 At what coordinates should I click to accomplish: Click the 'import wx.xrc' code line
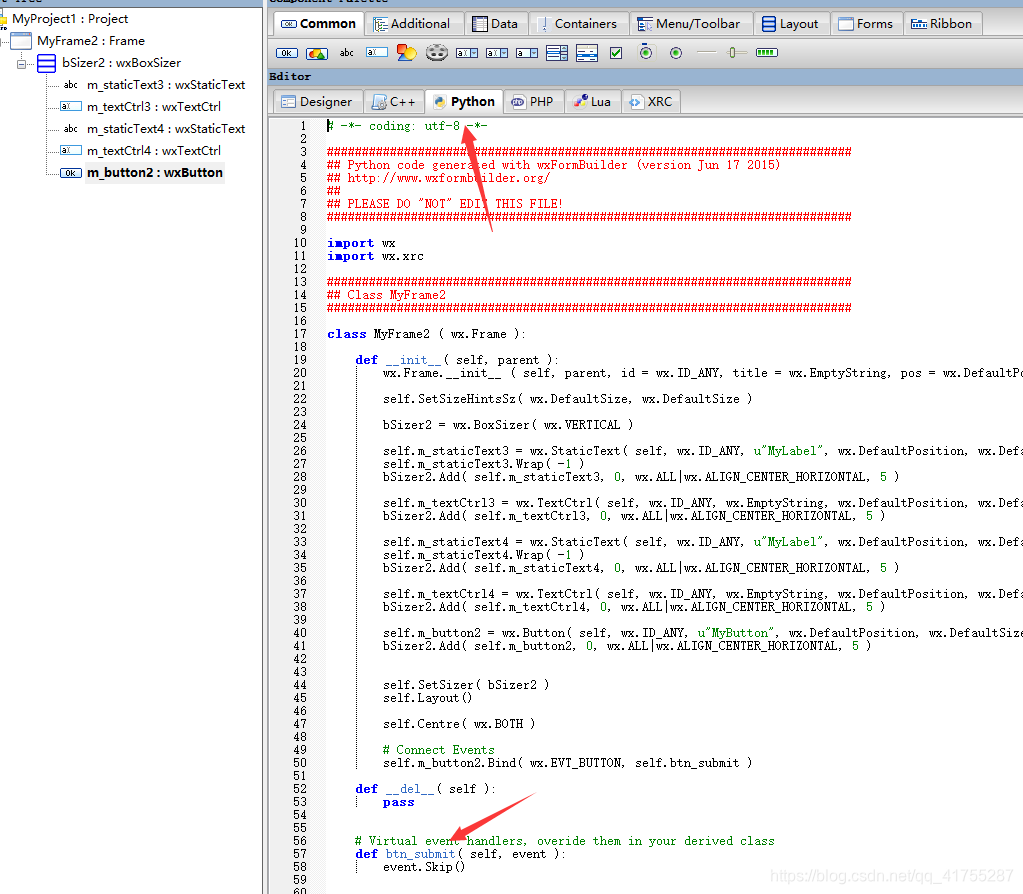point(375,256)
